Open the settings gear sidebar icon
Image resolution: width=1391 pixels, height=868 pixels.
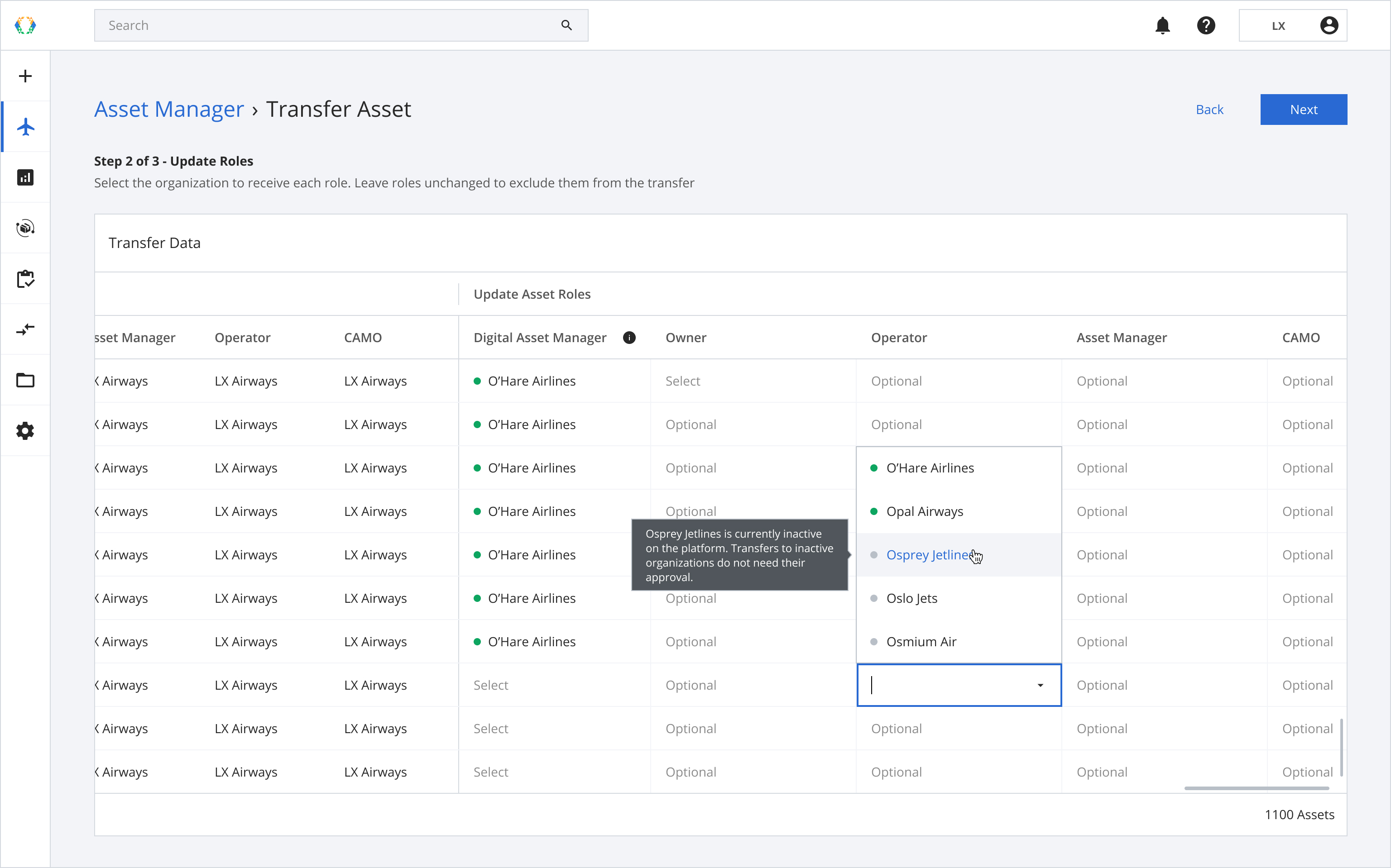pyautogui.click(x=25, y=430)
